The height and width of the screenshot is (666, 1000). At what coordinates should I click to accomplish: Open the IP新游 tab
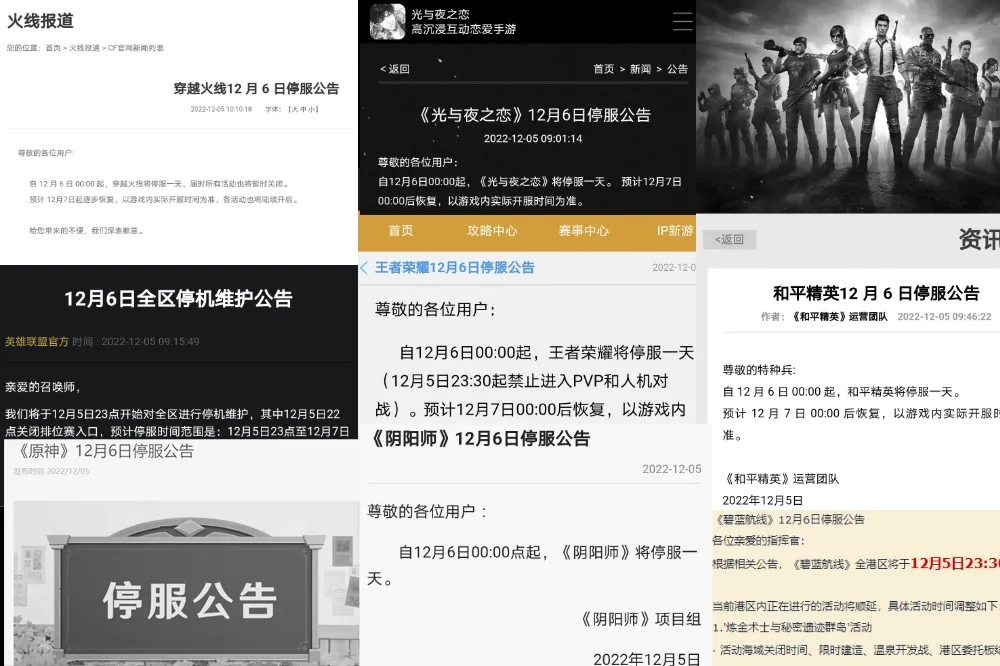(x=675, y=231)
